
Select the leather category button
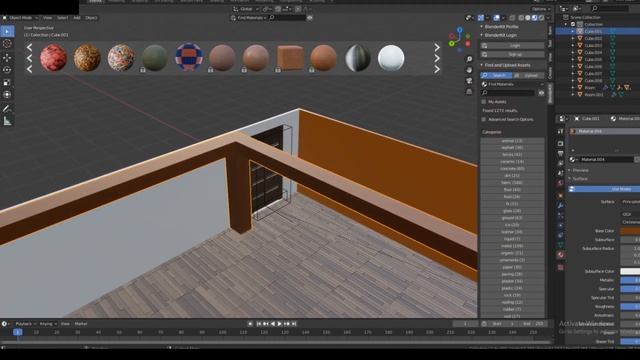(x=512, y=232)
